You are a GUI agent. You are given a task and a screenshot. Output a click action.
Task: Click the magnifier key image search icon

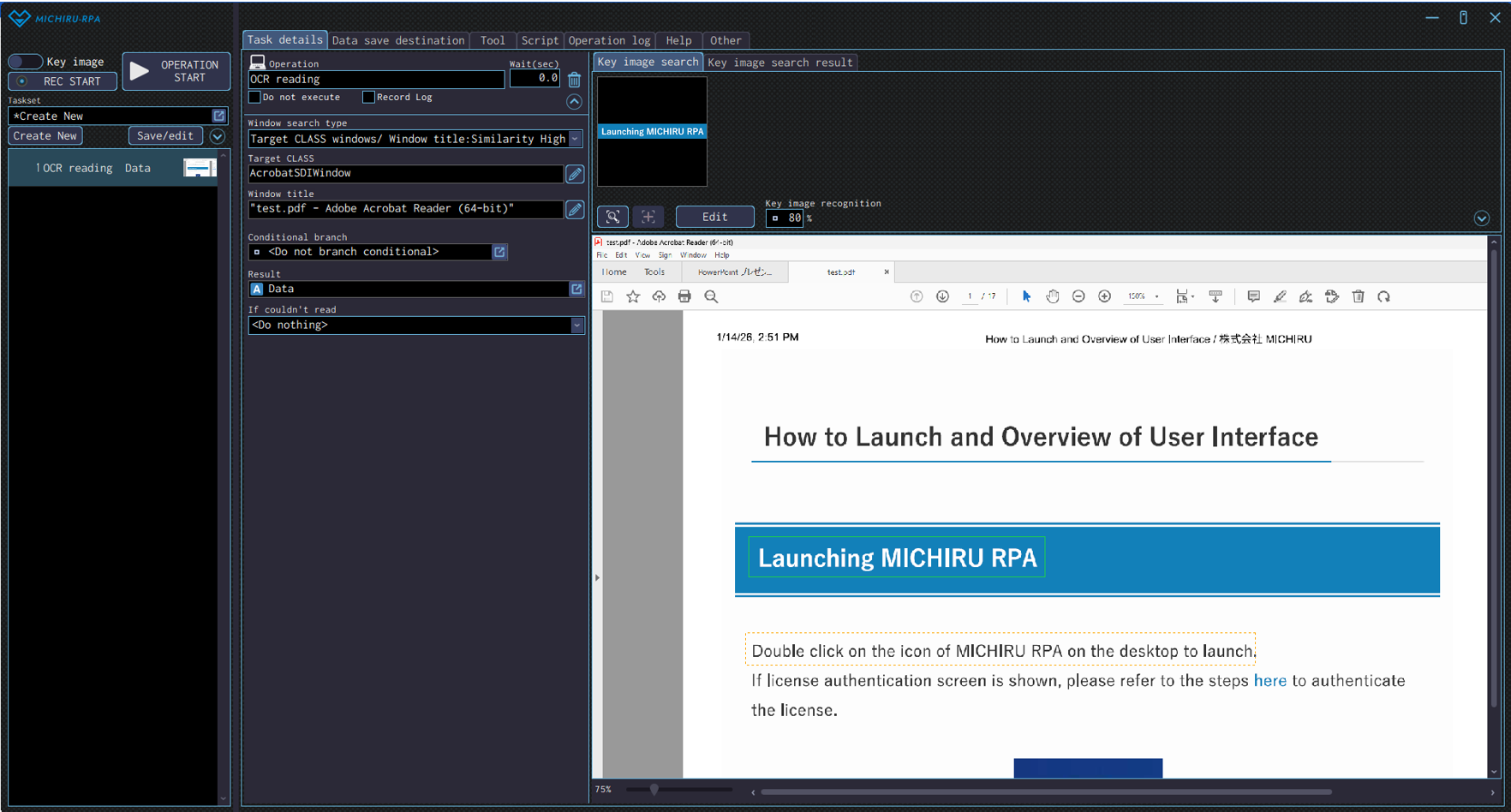coord(613,217)
